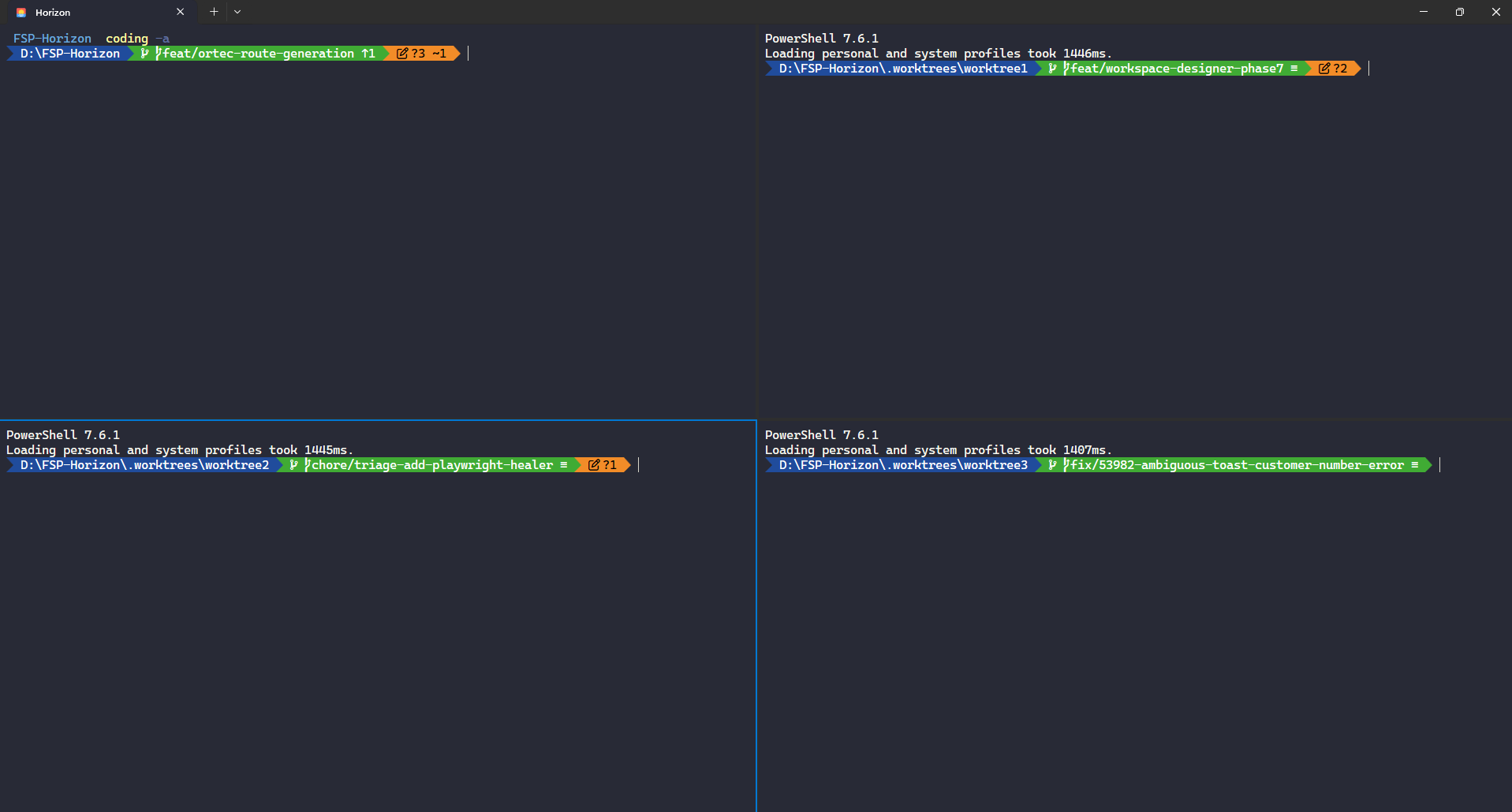Select the Horizon terminal tab
The height and width of the screenshot is (812, 1512).
click(101, 12)
